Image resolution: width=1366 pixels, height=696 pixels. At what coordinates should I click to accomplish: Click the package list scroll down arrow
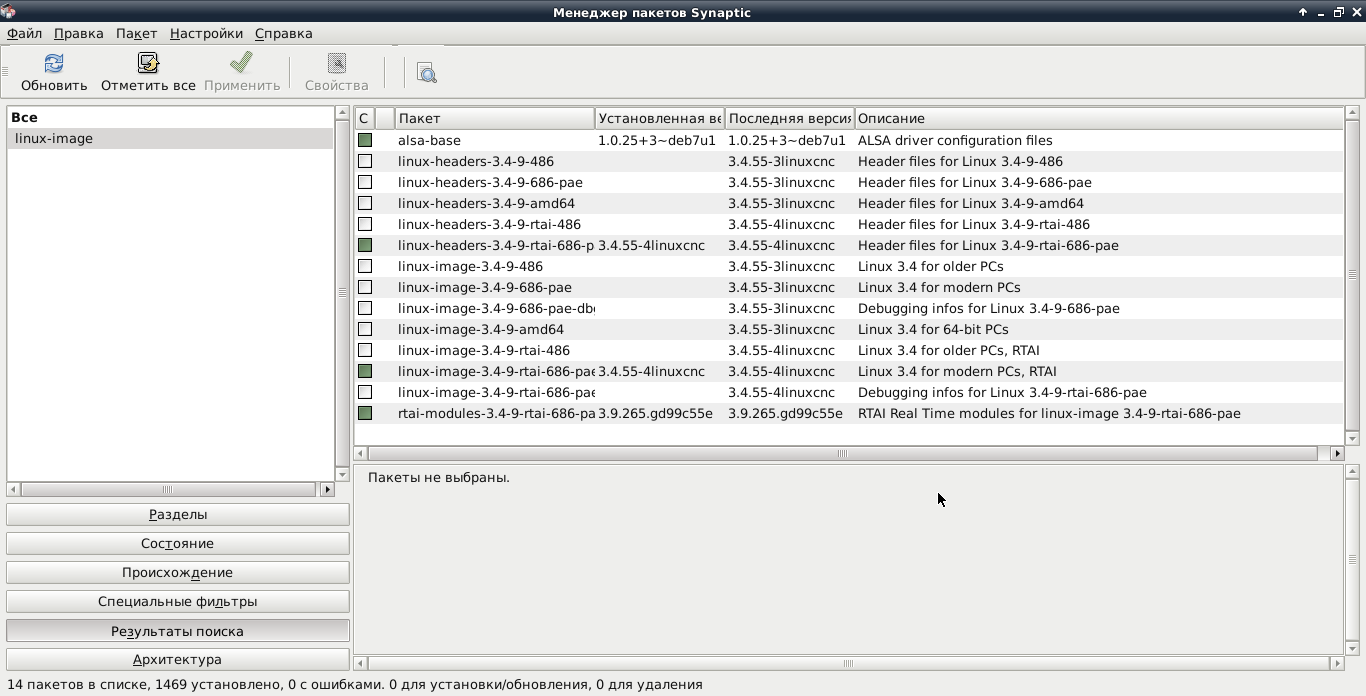point(1352,438)
